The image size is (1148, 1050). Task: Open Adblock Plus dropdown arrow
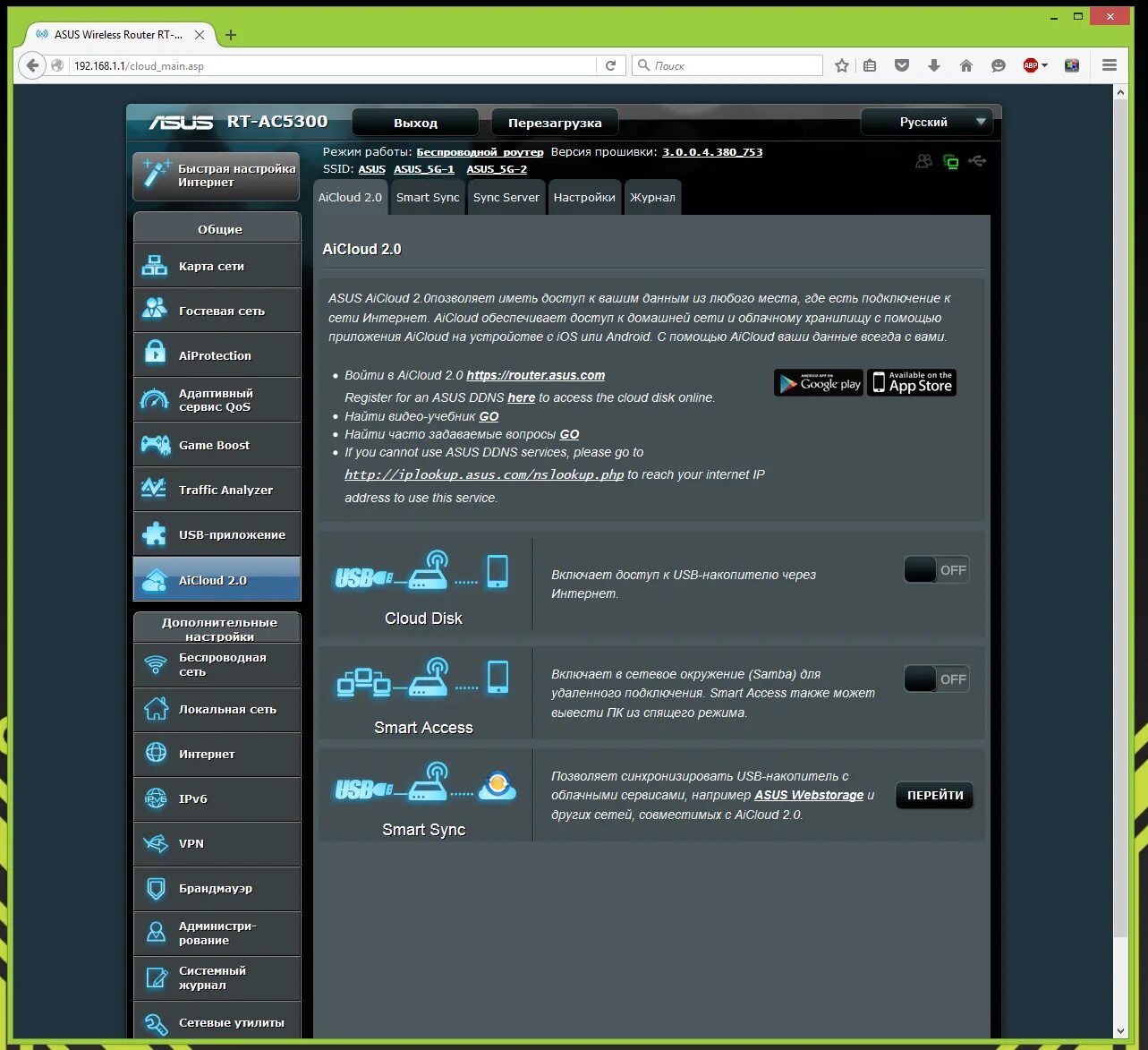click(x=1044, y=65)
